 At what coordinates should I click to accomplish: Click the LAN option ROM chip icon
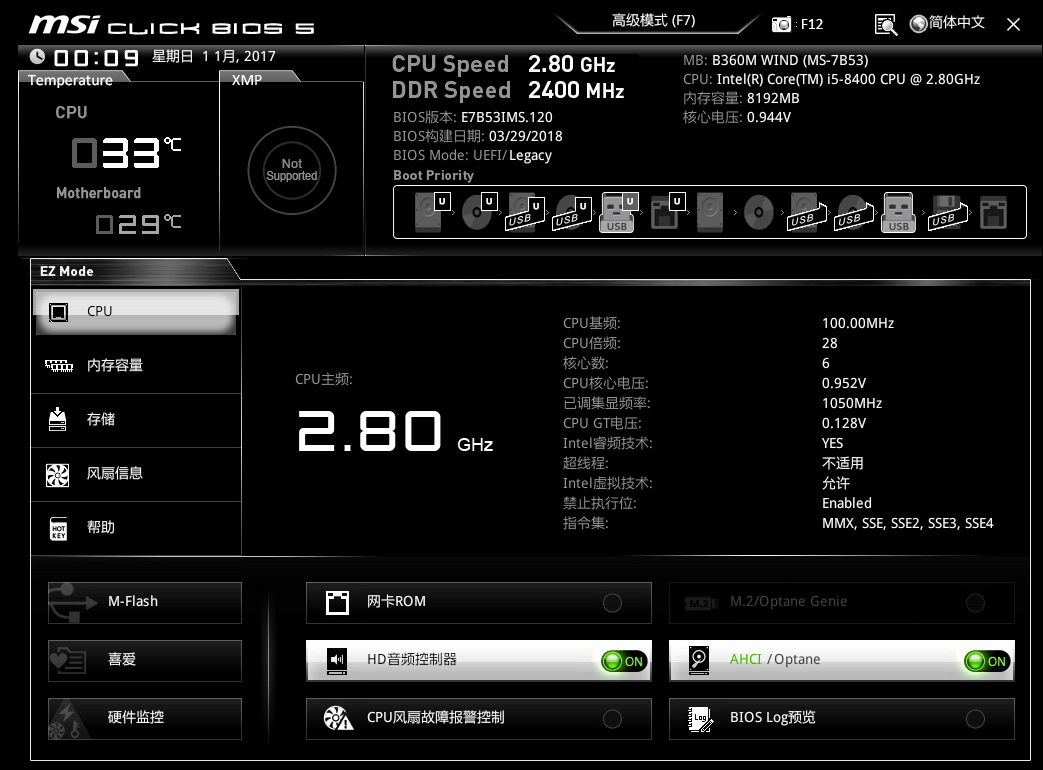pyautogui.click(x=337, y=602)
